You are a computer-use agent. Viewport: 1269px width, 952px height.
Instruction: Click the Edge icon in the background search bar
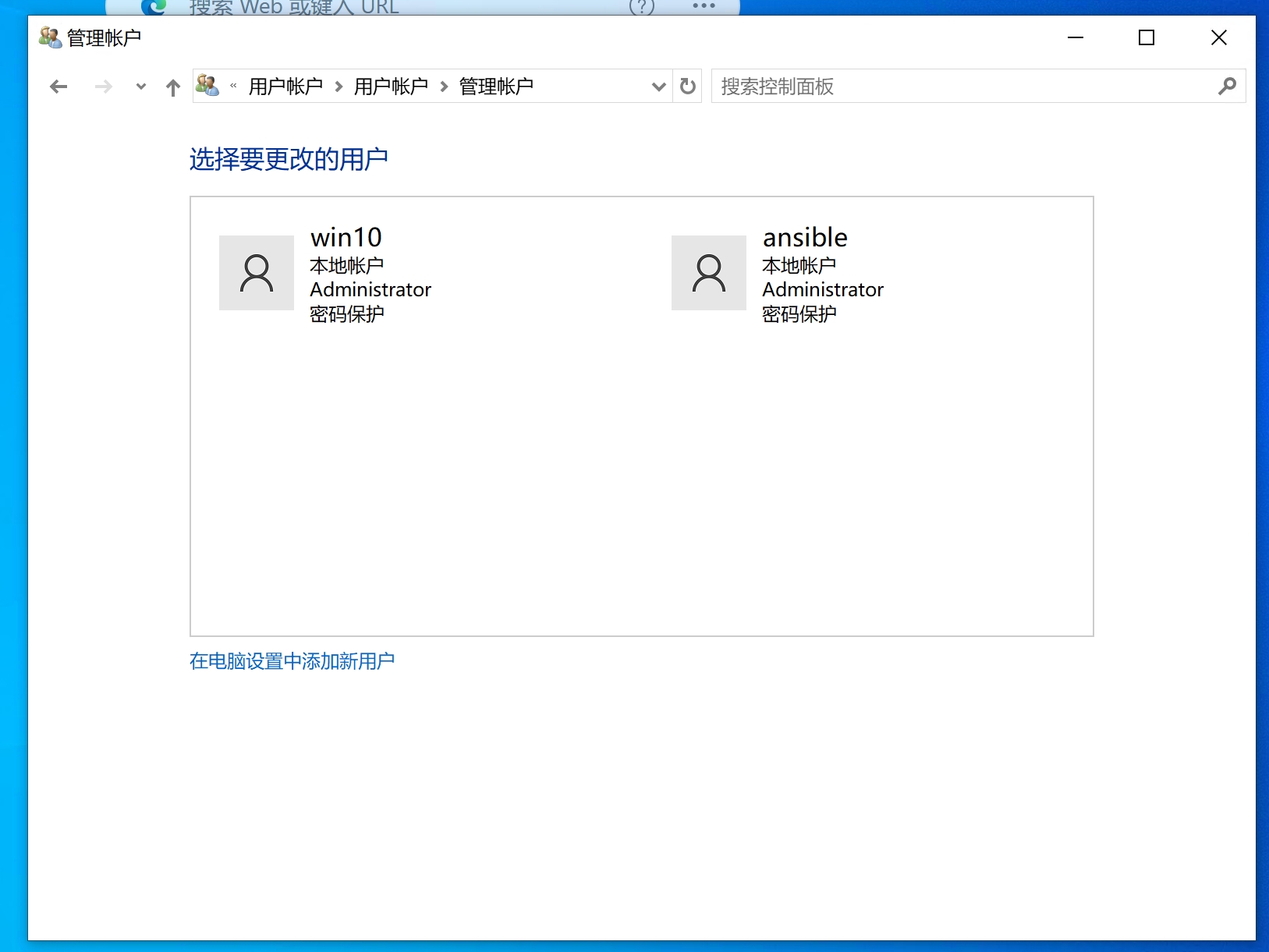pos(154,7)
